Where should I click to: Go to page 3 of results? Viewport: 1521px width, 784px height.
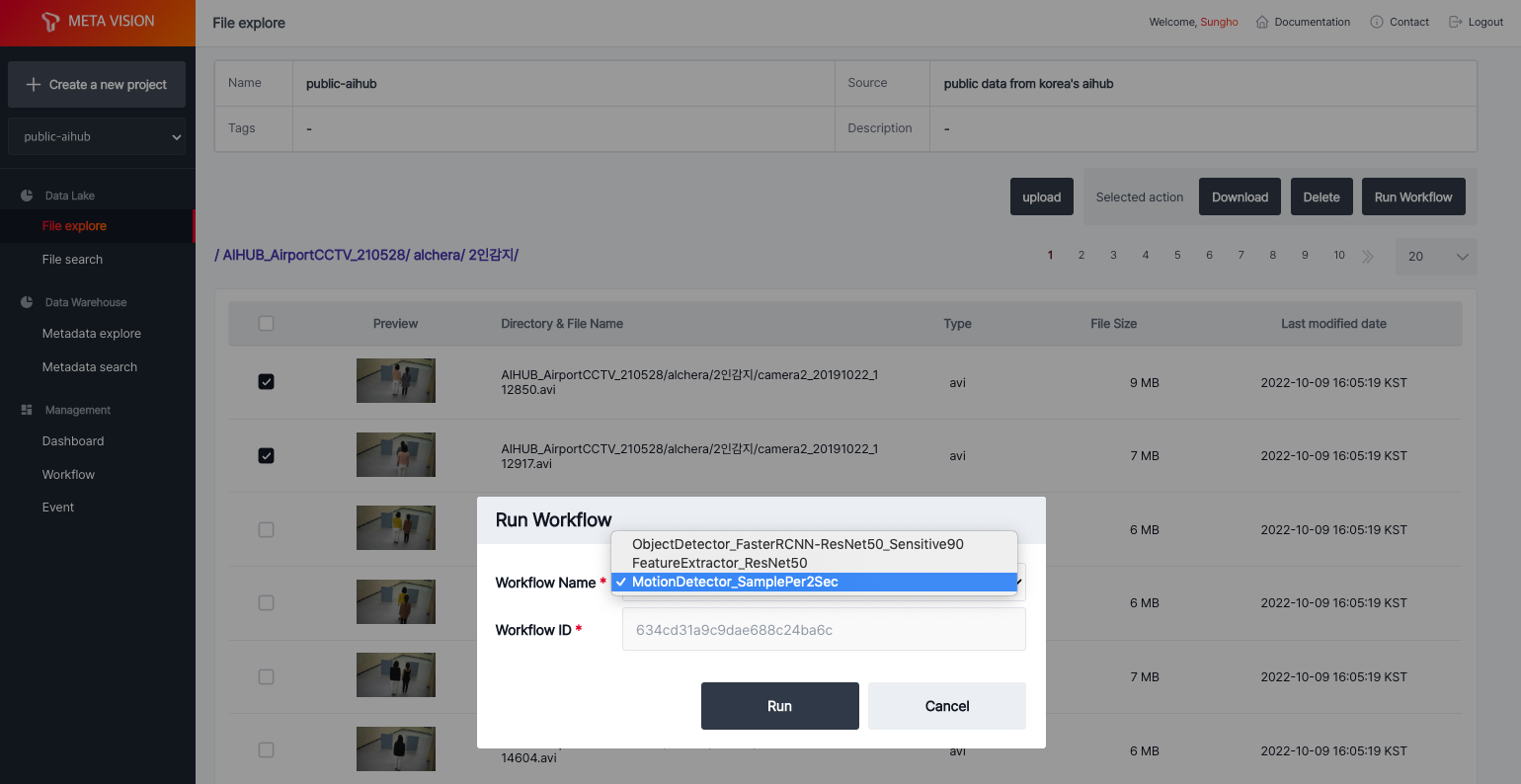coord(1113,255)
